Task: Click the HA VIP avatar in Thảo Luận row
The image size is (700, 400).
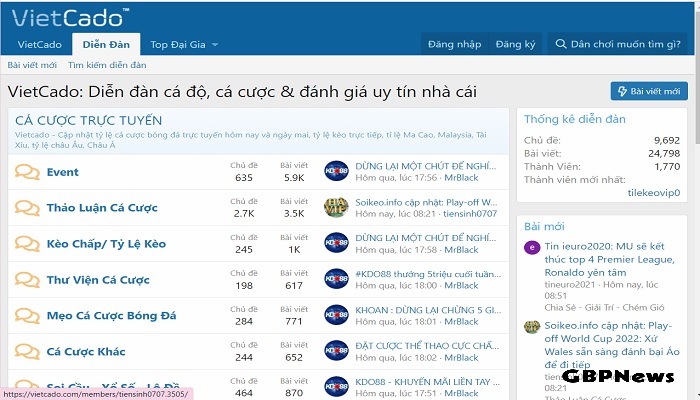Action: tap(336, 207)
